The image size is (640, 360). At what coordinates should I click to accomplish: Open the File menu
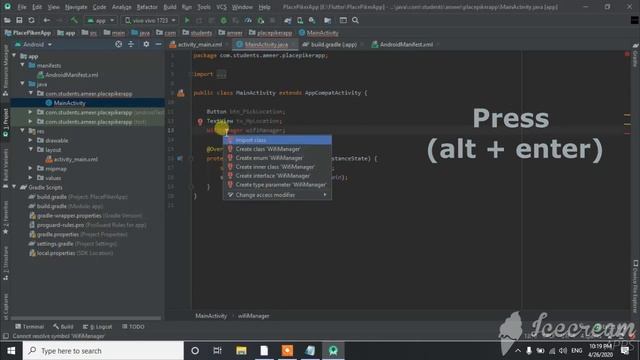[22, 7]
